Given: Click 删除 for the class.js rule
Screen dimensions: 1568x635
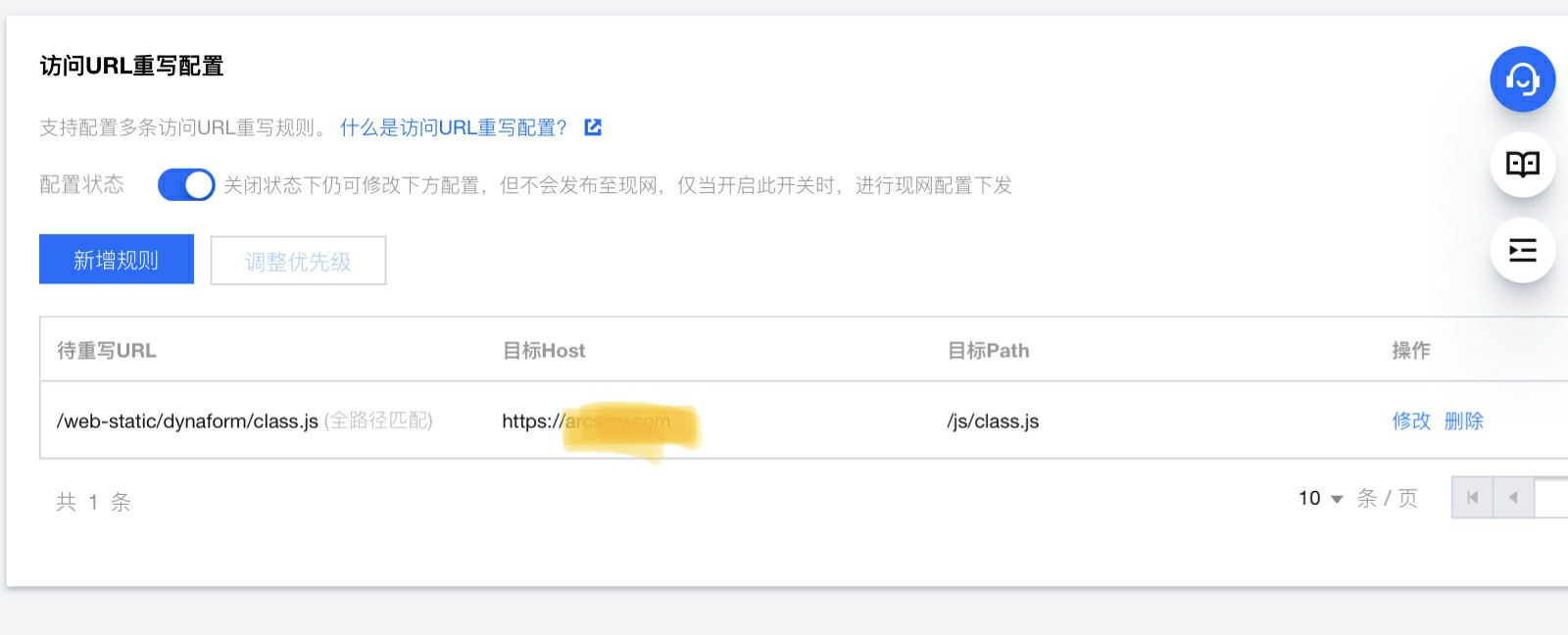Looking at the screenshot, I should point(1464,421).
